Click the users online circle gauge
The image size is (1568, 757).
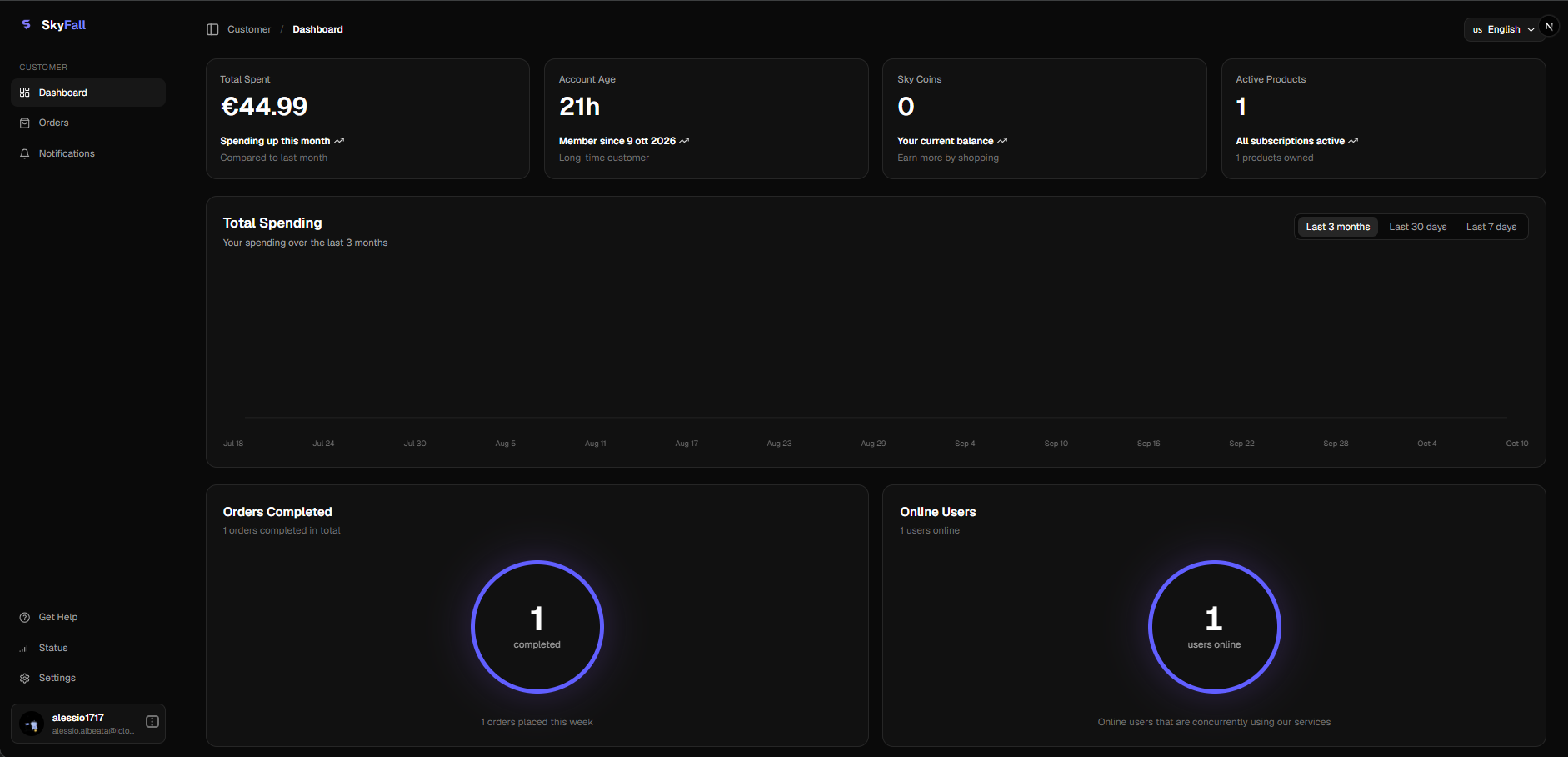1215,627
